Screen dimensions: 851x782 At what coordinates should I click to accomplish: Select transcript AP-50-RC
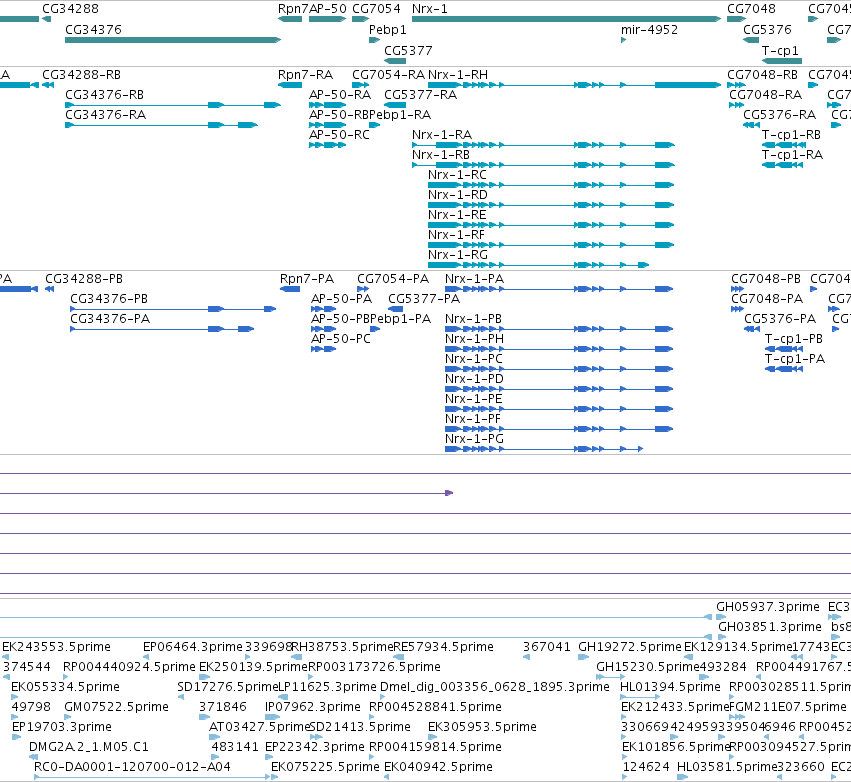339,135
